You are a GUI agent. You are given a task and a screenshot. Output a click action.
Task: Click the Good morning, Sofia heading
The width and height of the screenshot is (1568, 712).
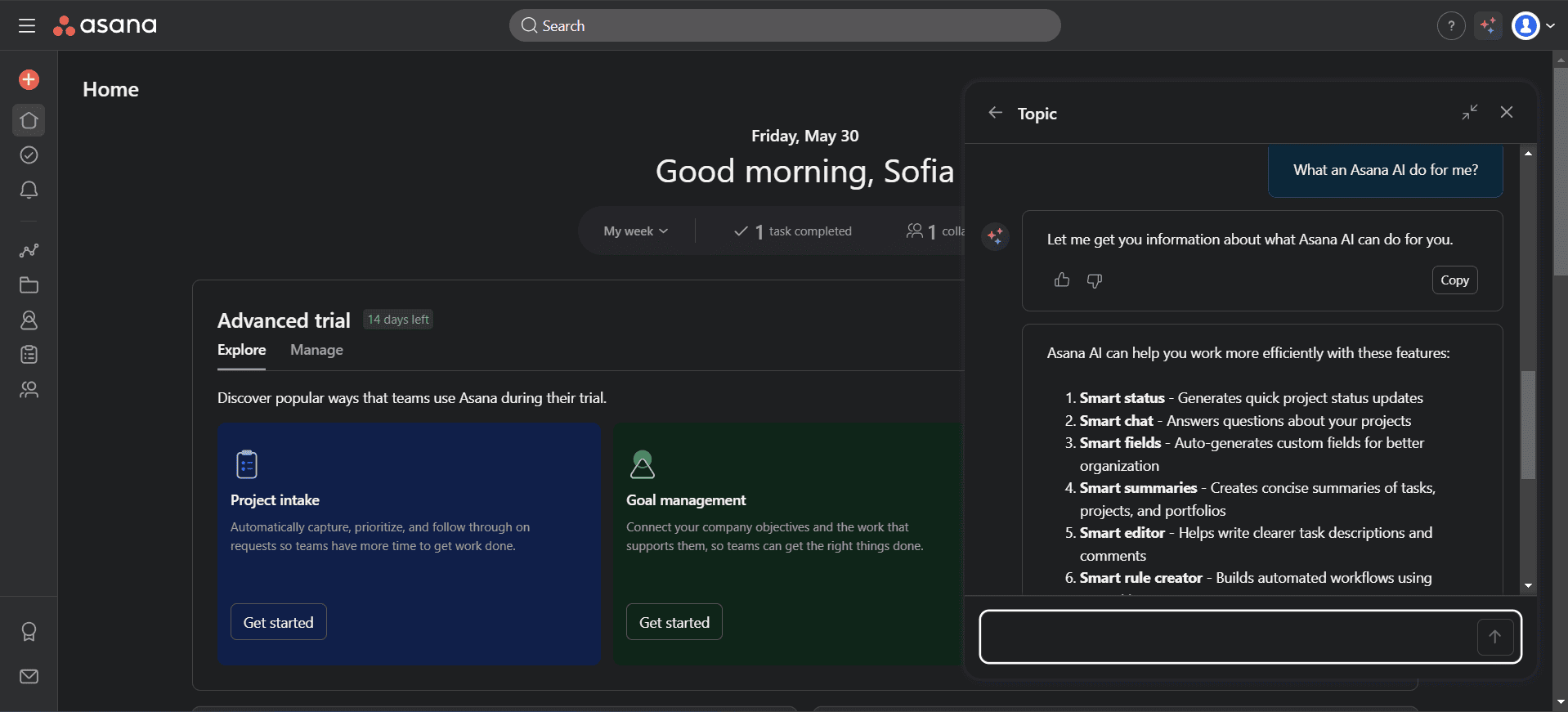(x=804, y=172)
